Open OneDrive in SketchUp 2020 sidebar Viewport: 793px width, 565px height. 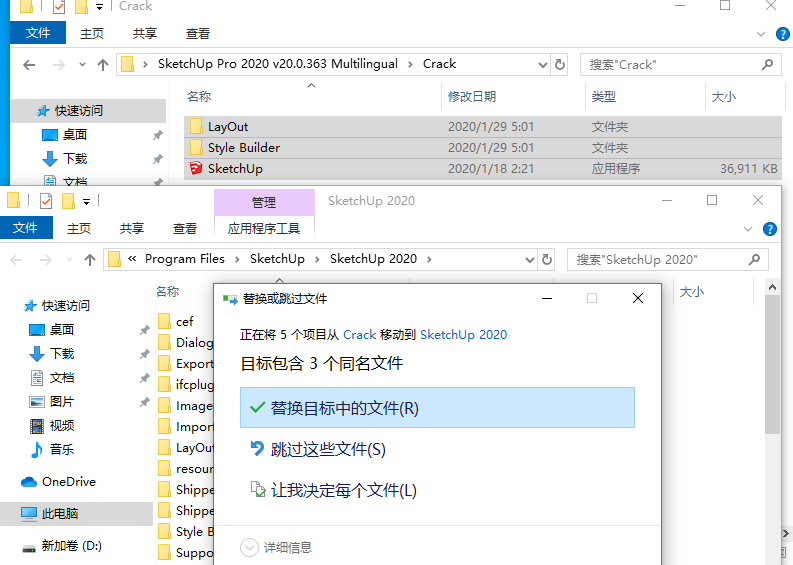click(x=69, y=482)
